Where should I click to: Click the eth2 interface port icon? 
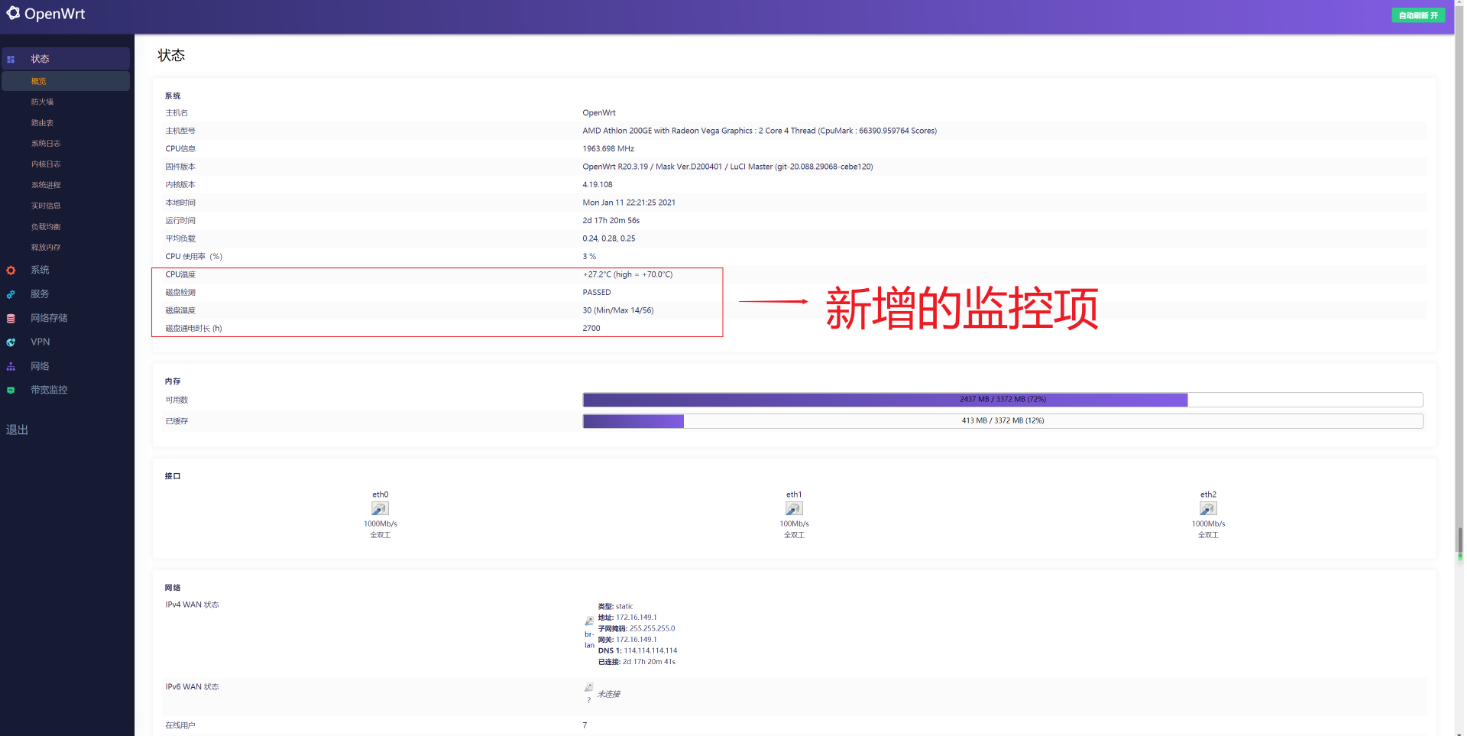click(1208, 509)
